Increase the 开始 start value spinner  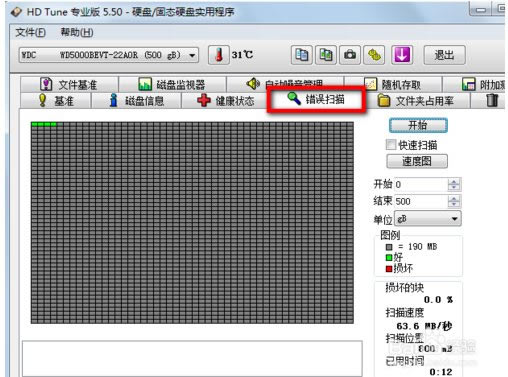click(454, 181)
